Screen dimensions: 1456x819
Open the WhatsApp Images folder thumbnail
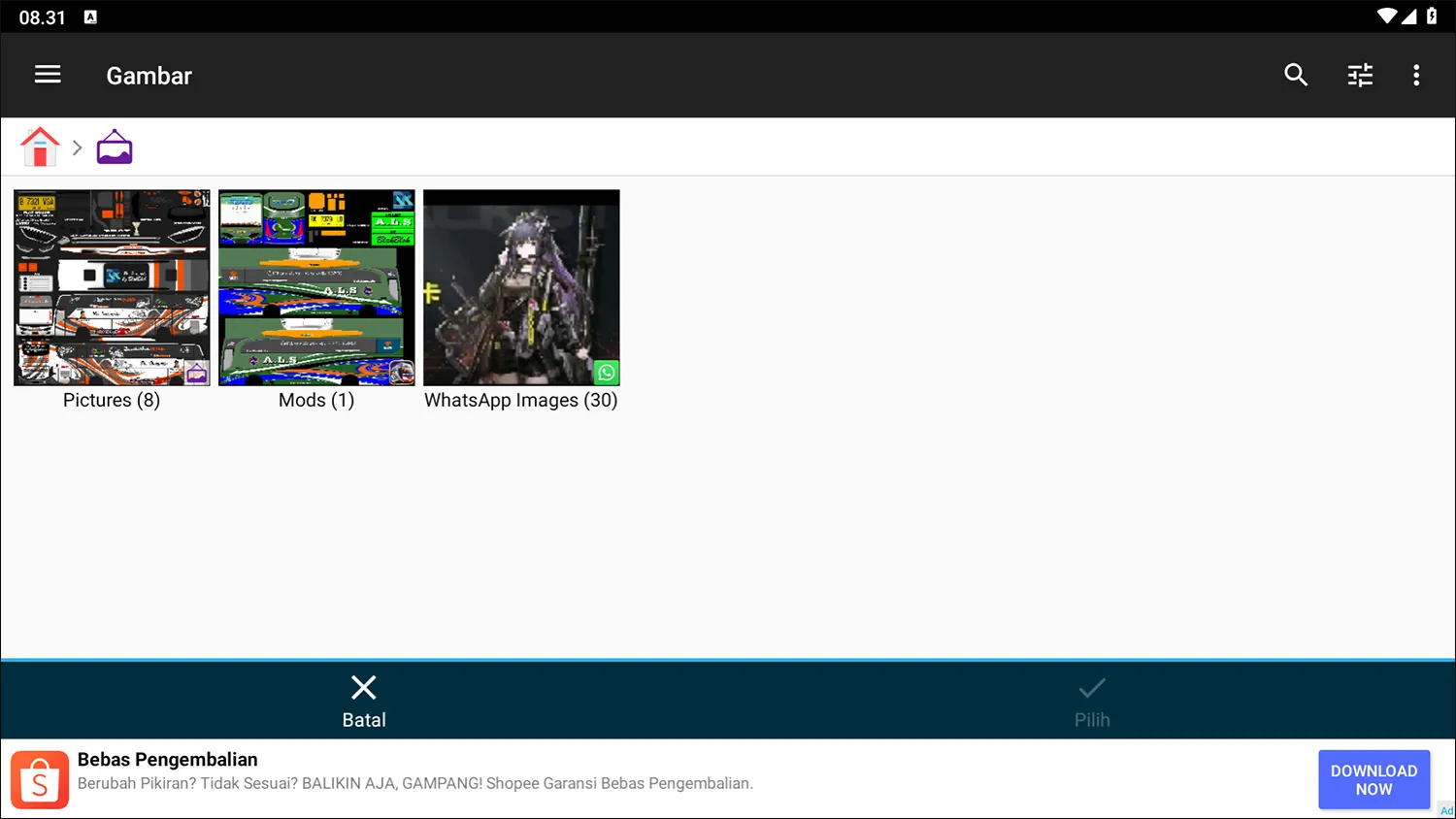pyautogui.click(x=521, y=287)
